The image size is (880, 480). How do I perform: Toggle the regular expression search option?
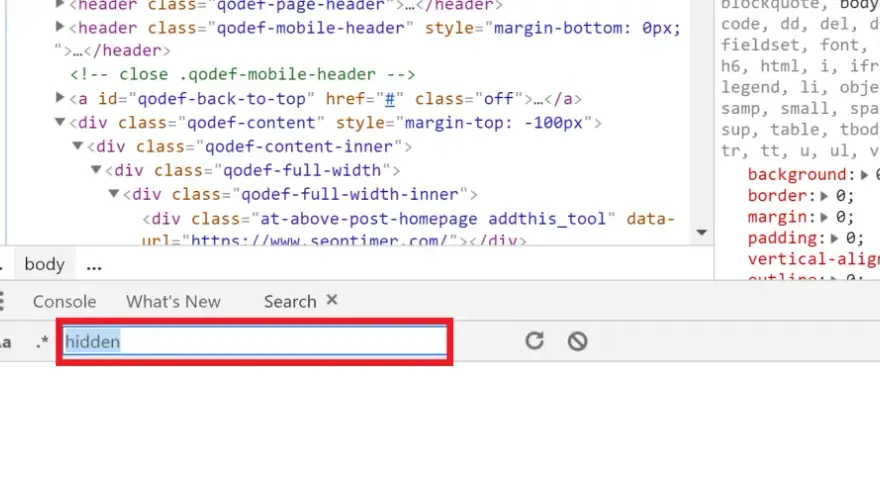pyautogui.click(x=42, y=341)
